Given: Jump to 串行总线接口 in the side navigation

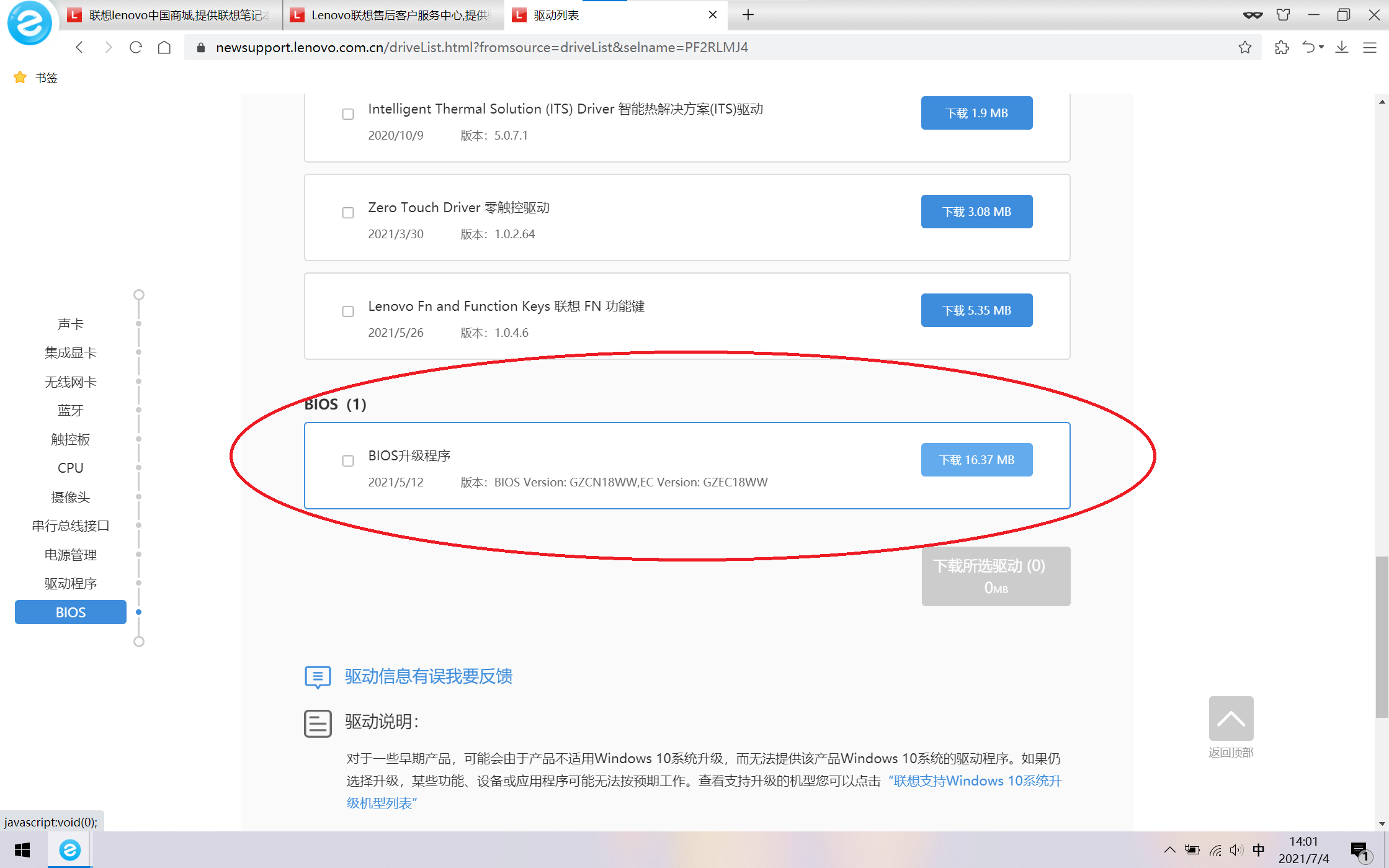Looking at the screenshot, I should 71,526.
